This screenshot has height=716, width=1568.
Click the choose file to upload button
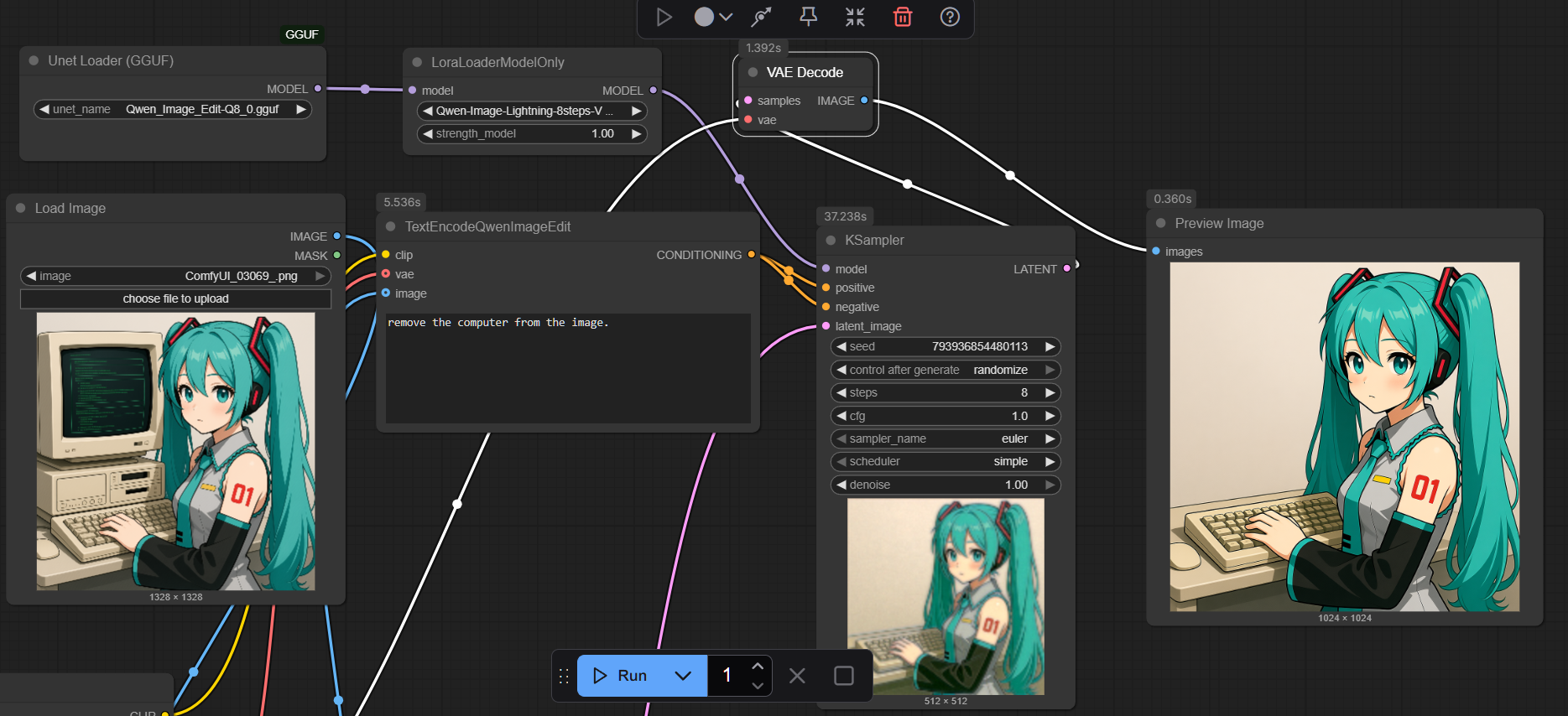click(x=175, y=298)
